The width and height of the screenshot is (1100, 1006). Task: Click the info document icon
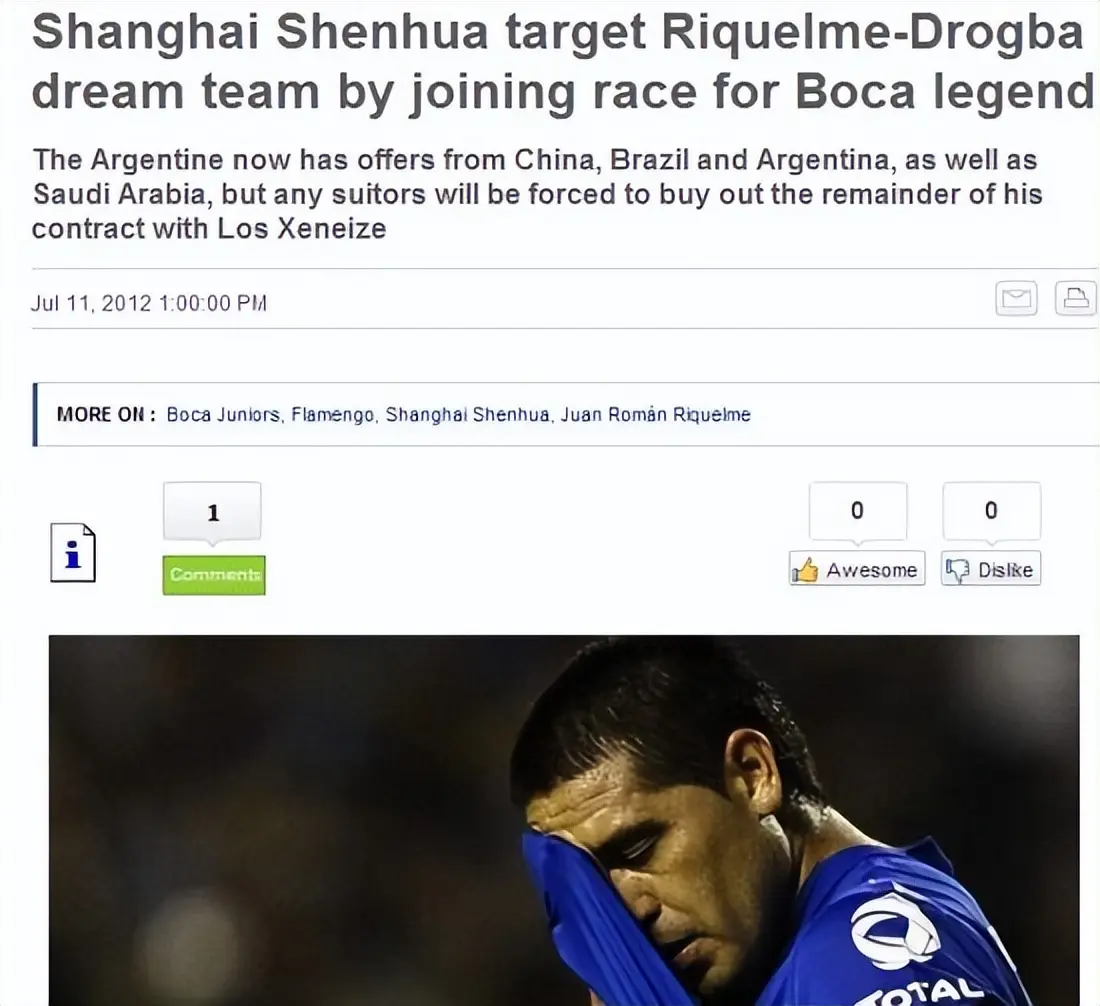tap(73, 553)
